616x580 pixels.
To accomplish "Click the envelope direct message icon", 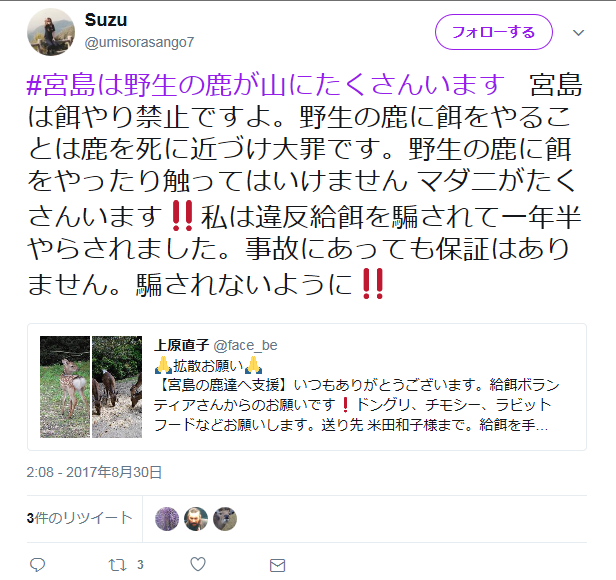I will 277,565.
